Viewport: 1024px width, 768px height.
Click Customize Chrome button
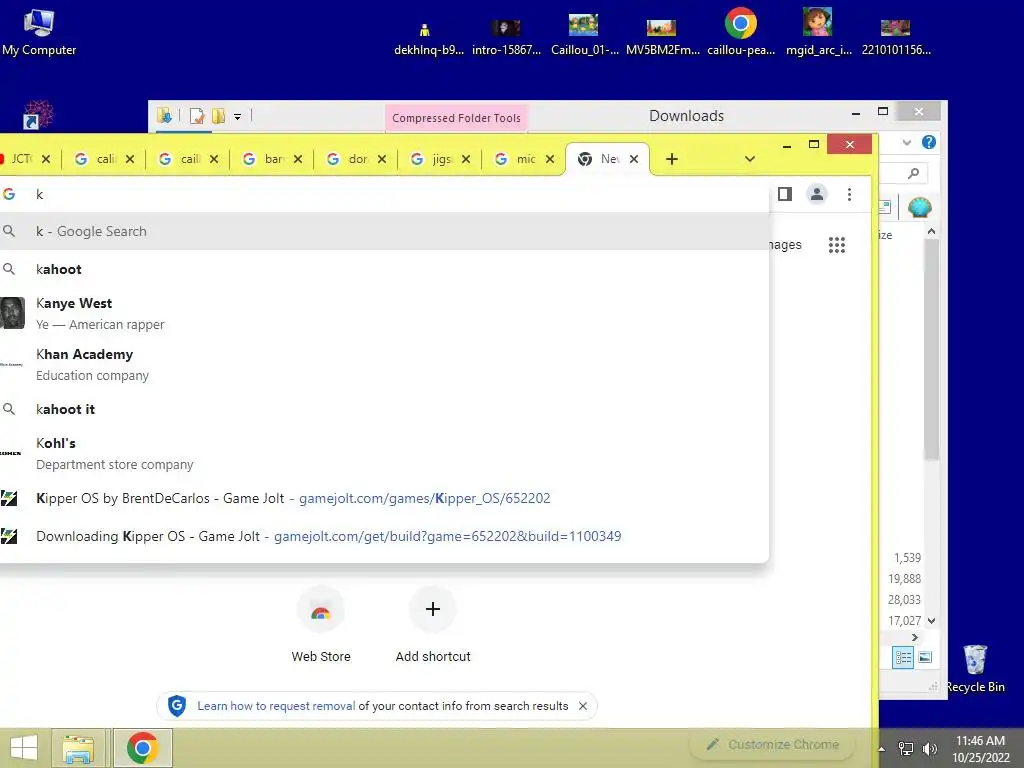[x=773, y=744]
